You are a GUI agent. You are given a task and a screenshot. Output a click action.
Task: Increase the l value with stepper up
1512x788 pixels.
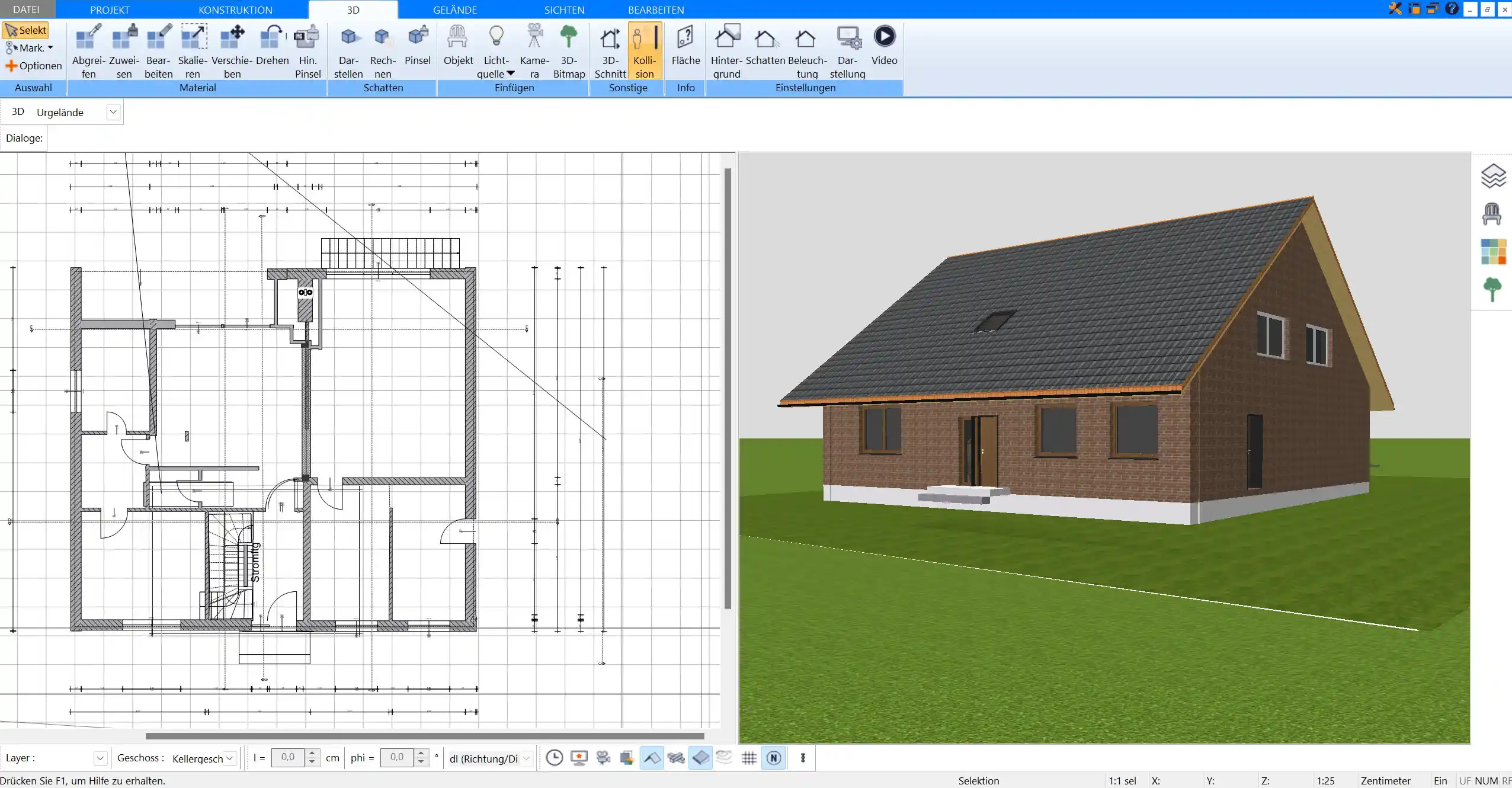point(312,754)
